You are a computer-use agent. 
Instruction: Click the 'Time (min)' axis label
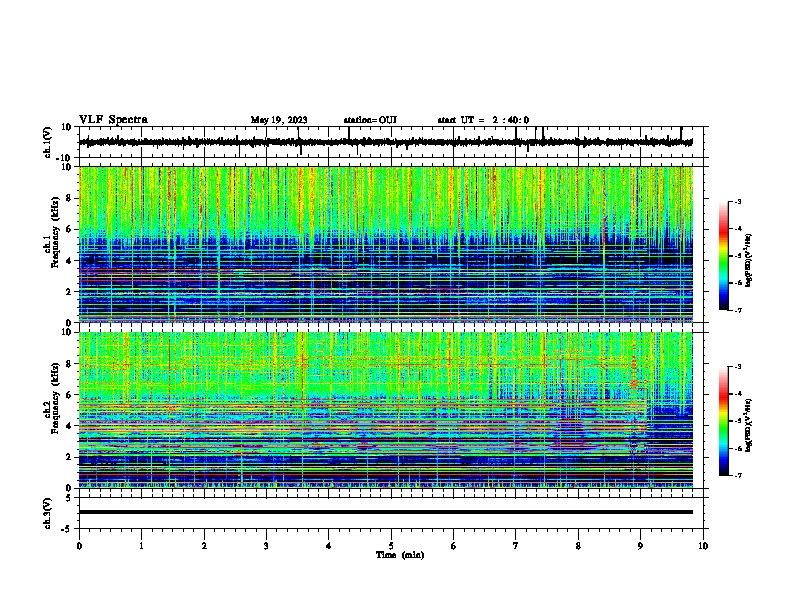(x=400, y=555)
